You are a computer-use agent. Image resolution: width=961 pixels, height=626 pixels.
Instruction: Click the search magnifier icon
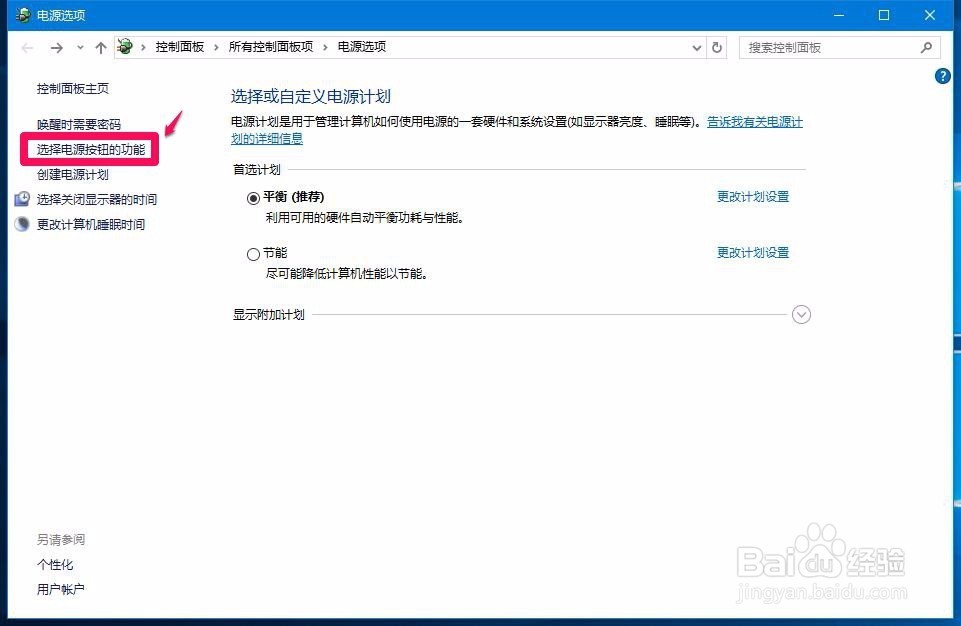click(x=926, y=47)
